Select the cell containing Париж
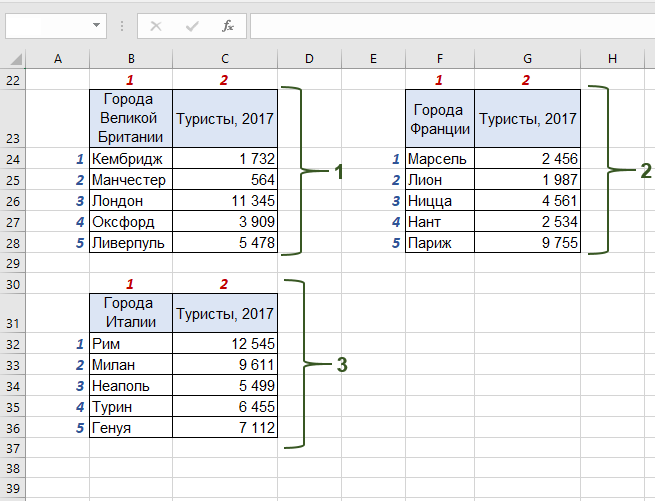655x501 pixels. coord(440,243)
